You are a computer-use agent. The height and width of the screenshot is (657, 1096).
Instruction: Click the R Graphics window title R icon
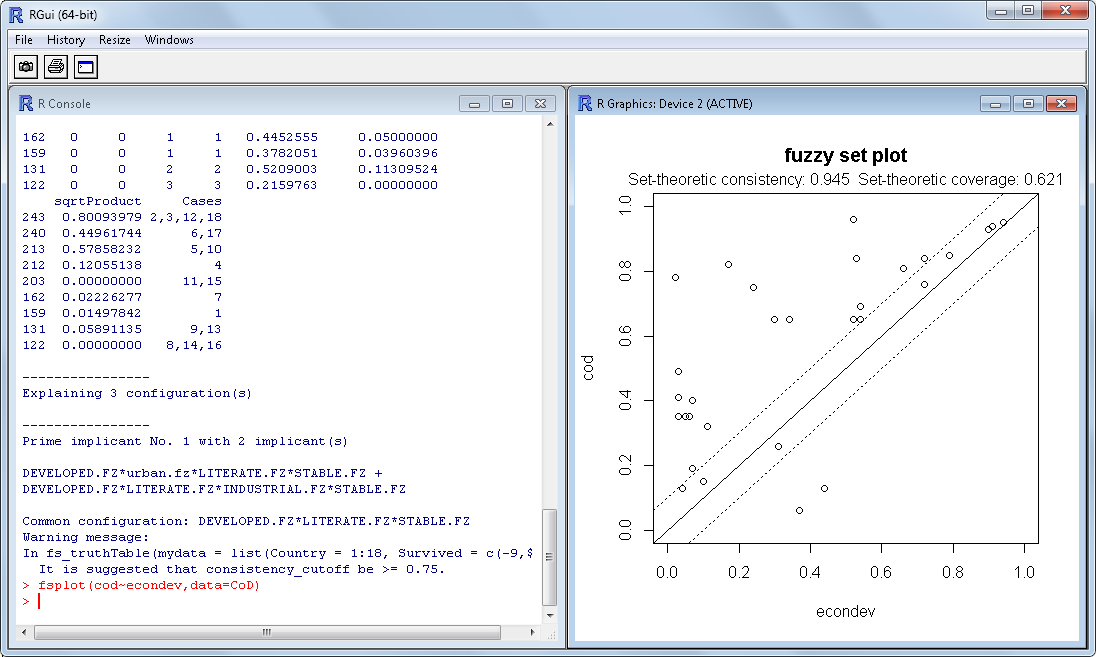pyautogui.click(x=584, y=103)
